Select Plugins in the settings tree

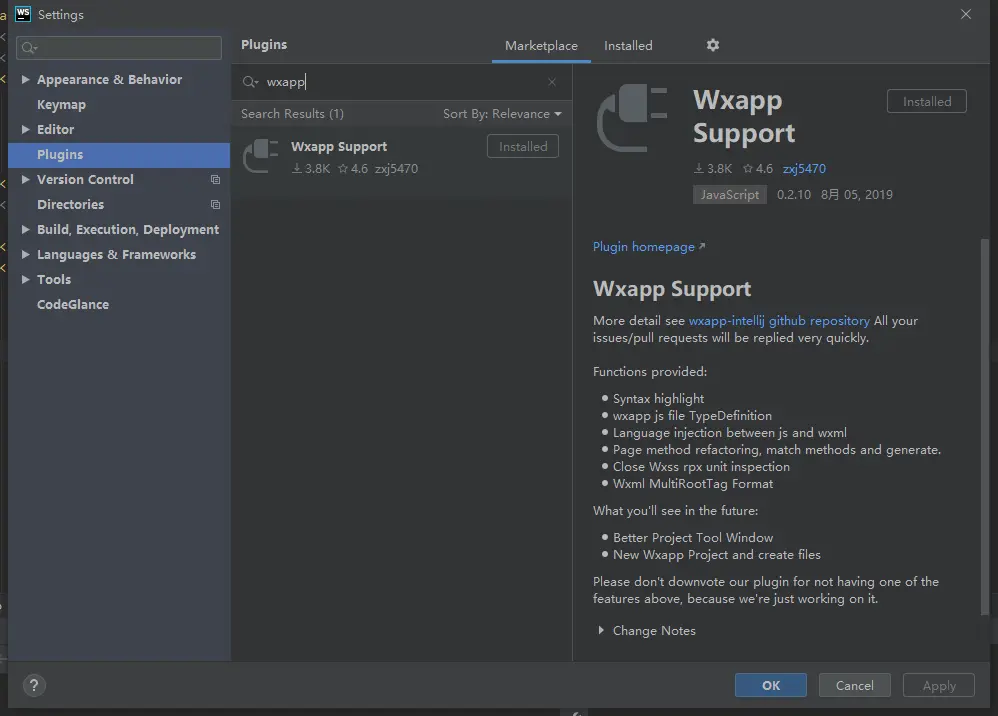119,155
